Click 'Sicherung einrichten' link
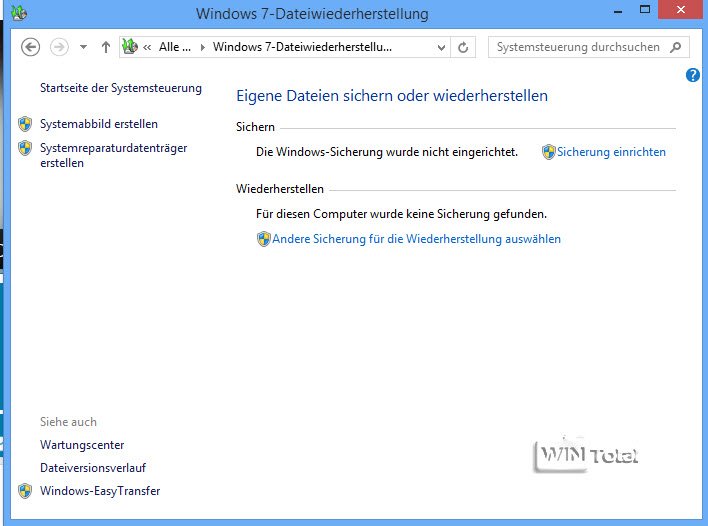Viewport: 708px width, 526px height. click(x=611, y=152)
